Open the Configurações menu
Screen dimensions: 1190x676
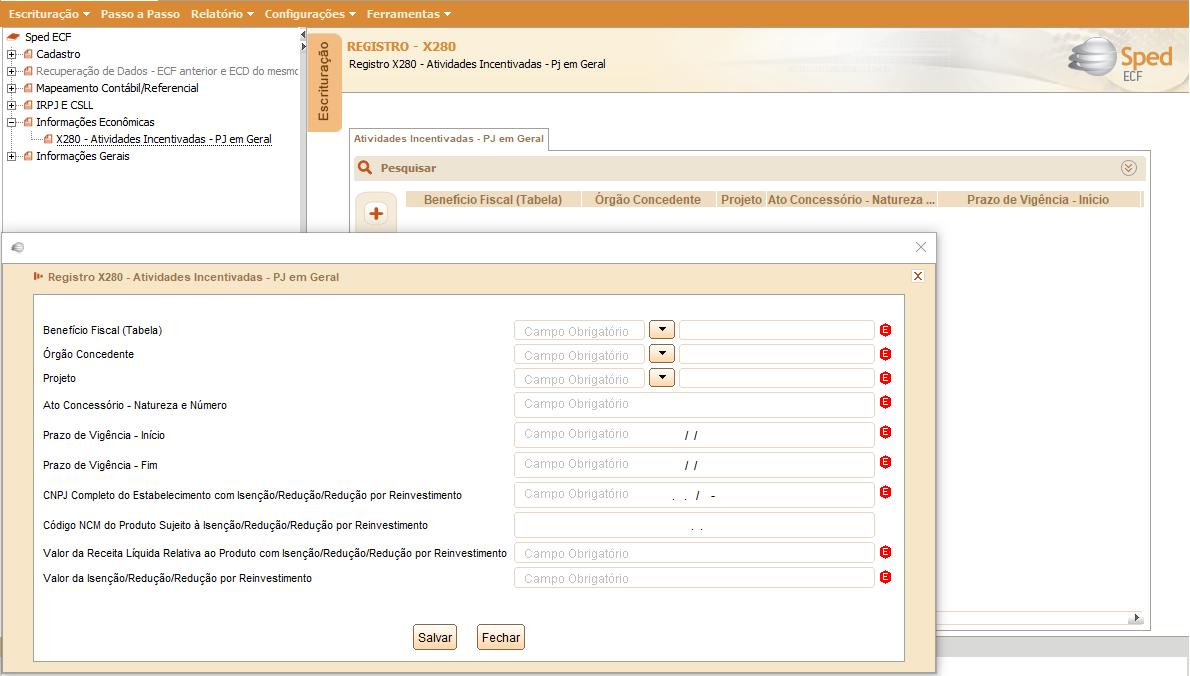click(310, 14)
